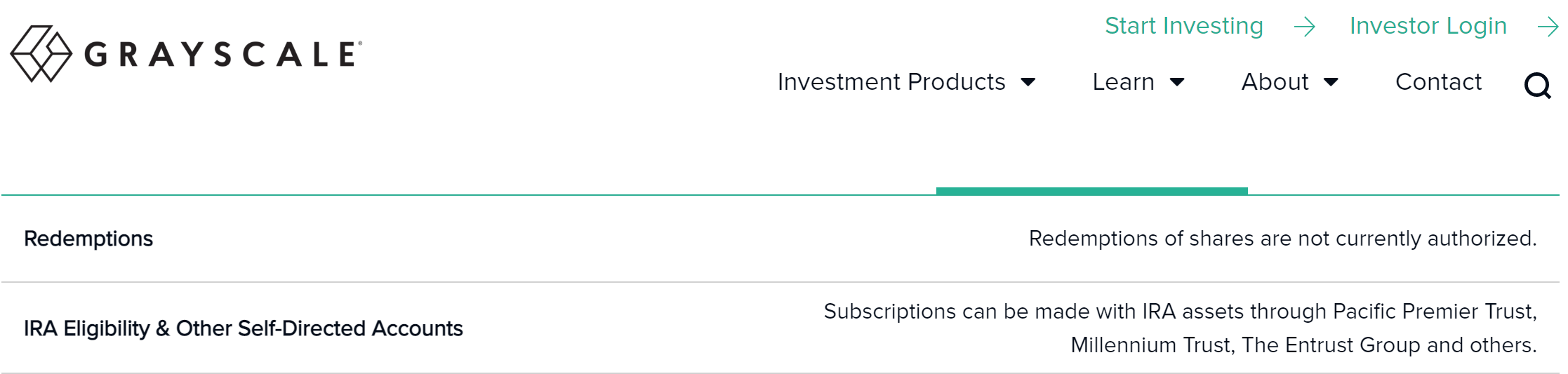
Task: Follow the Investor Login link
Action: (1428, 26)
